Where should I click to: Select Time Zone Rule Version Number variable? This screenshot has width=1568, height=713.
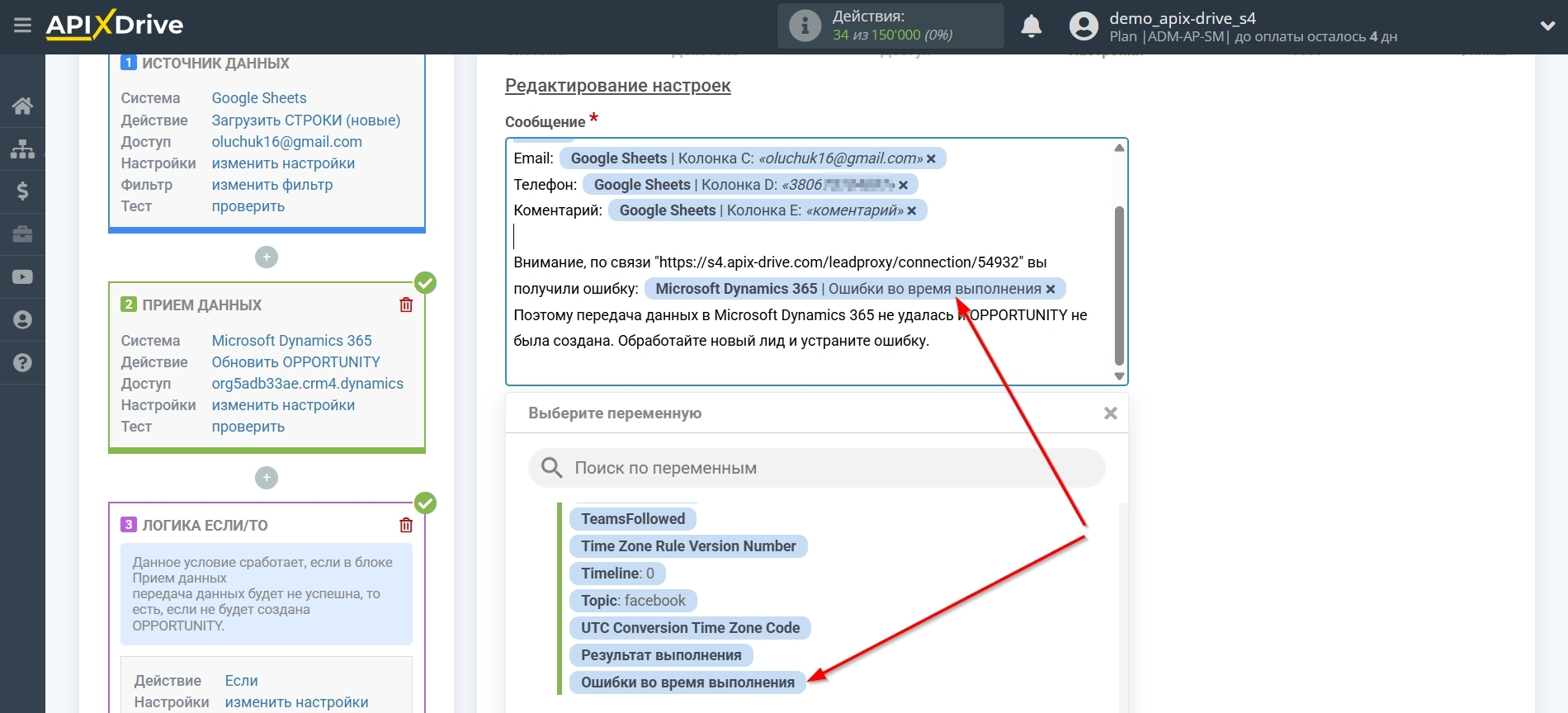tap(688, 546)
